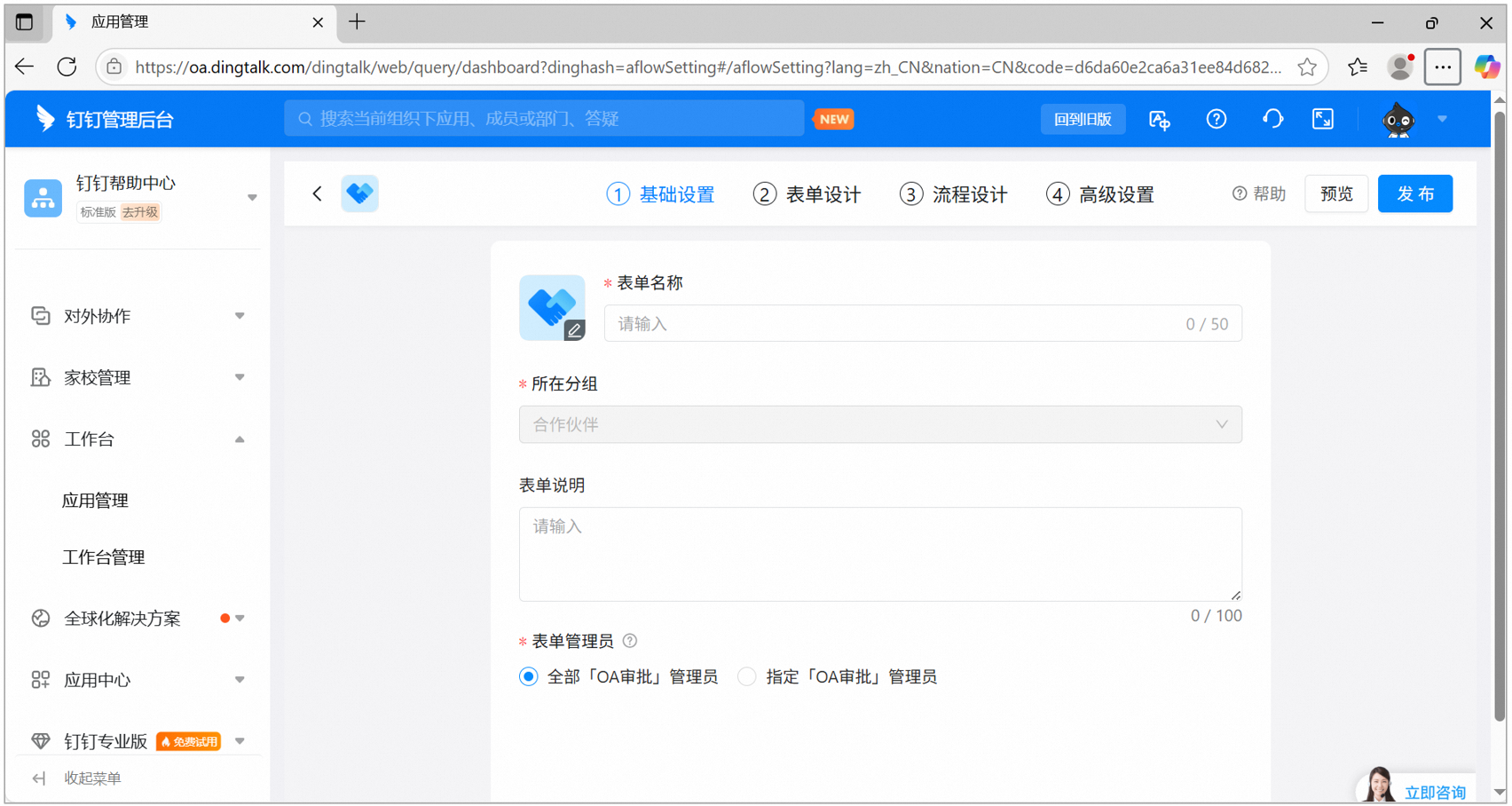This screenshot has height=806, width=1512.
Task: Click the help tooltip next to 表单管理员
Action: coord(630,641)
